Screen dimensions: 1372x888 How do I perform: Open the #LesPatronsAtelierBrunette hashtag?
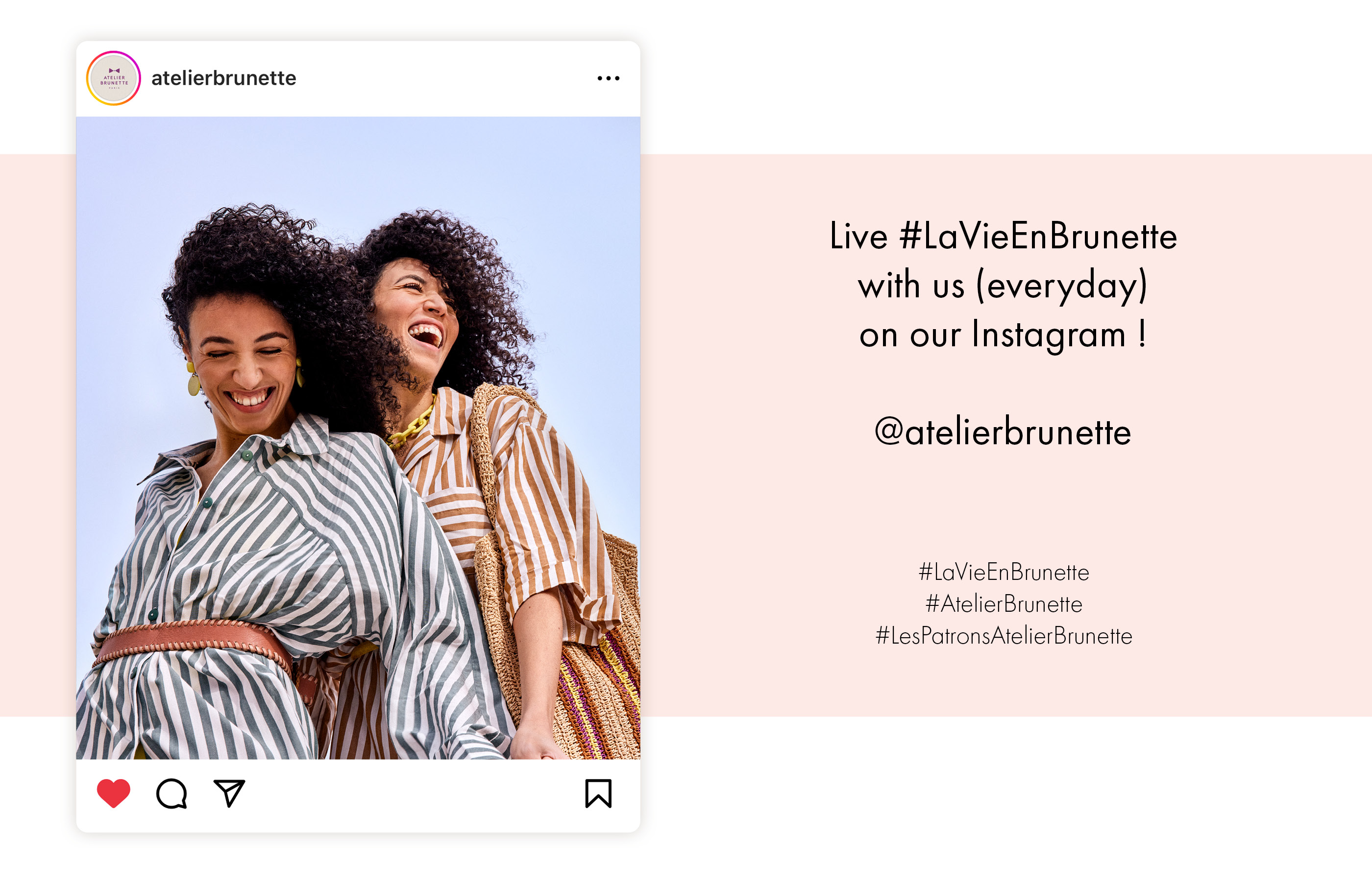1004,636
